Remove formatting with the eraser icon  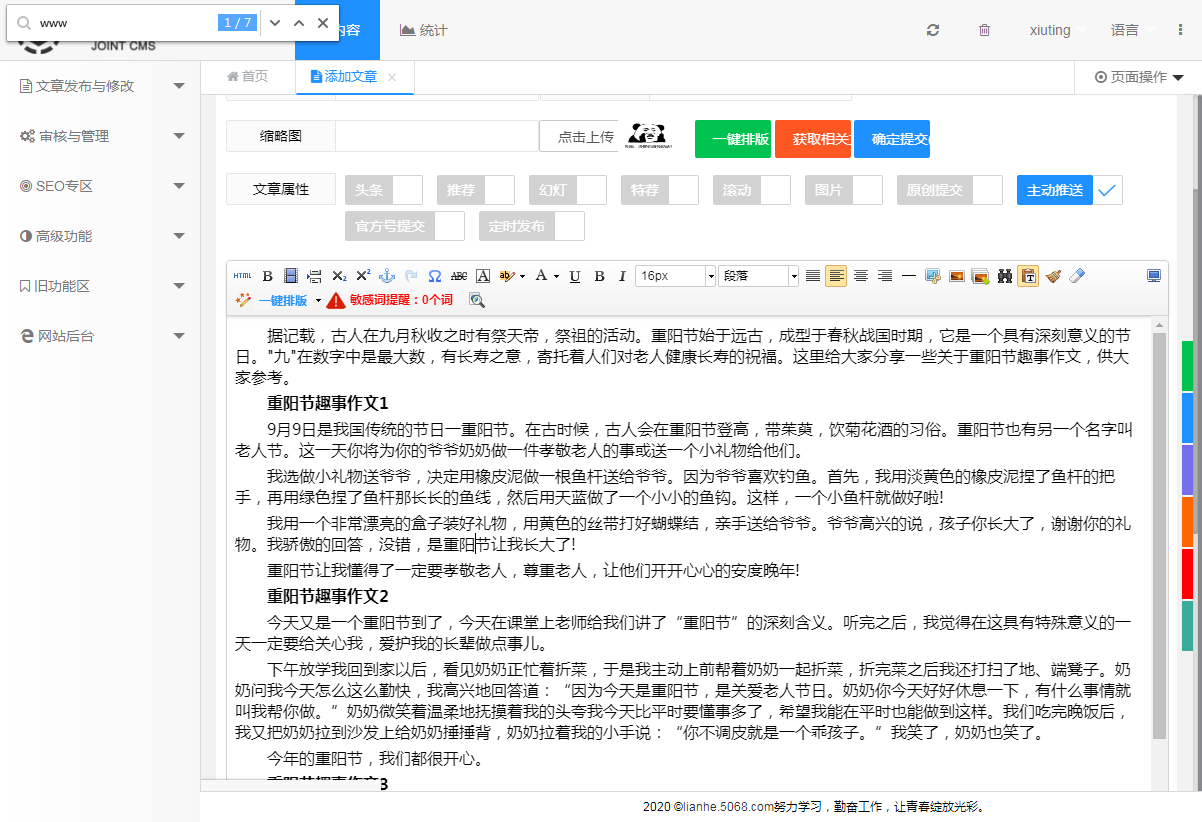pos(1076,276)
